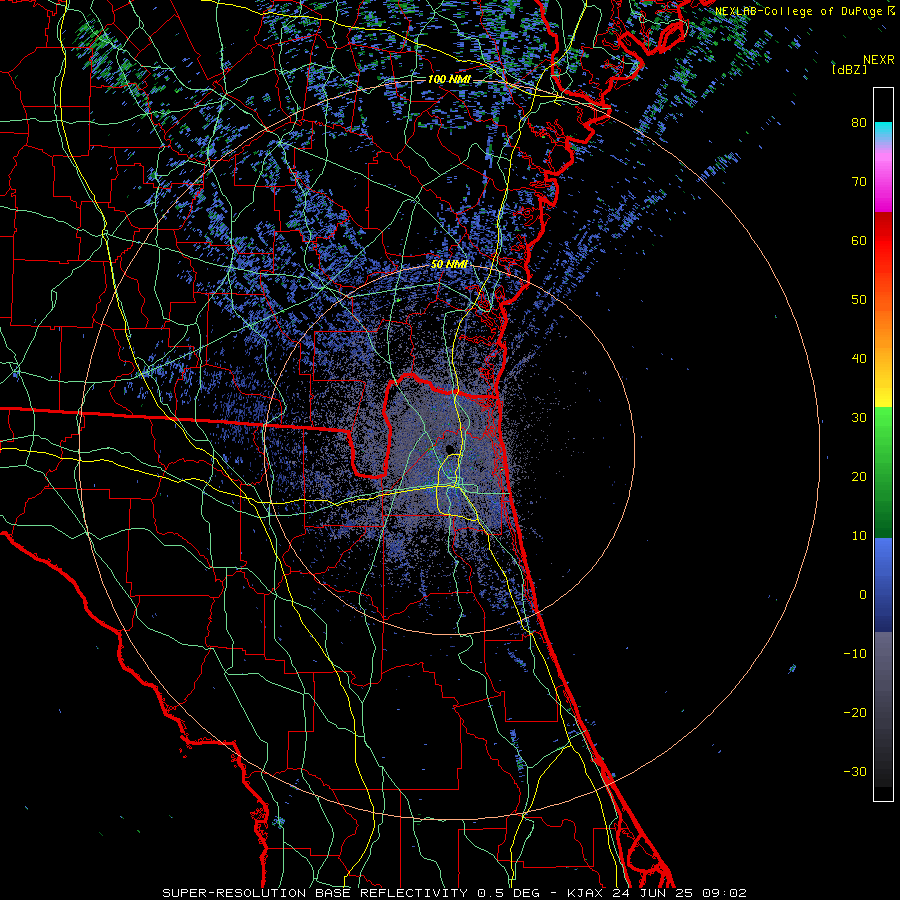Click the 60 value on the dBZ scale

(x=859, y=240)
